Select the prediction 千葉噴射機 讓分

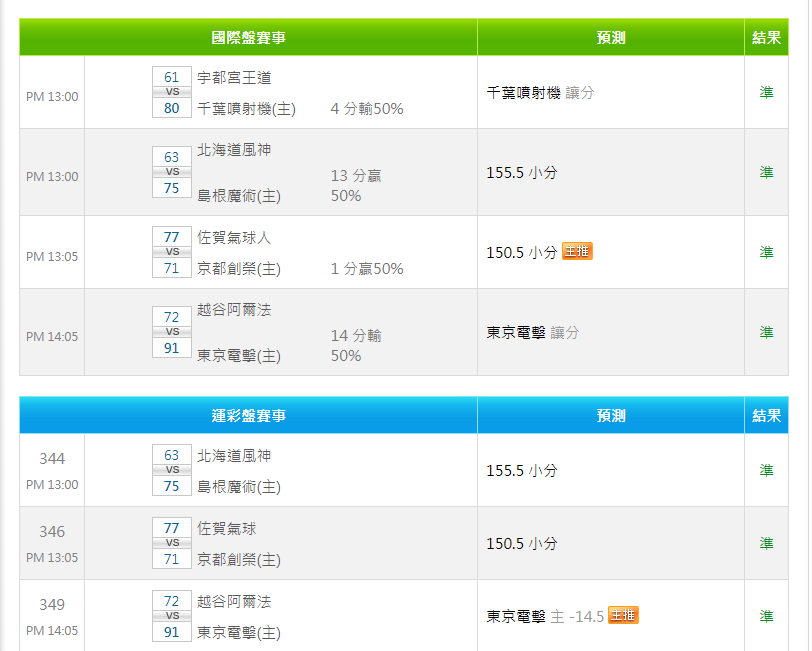coord(540,93)
